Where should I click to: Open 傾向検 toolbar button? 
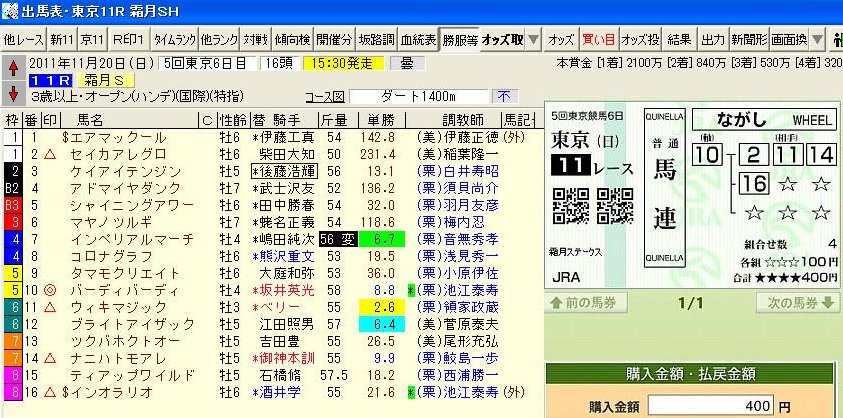tap(292, 39)
